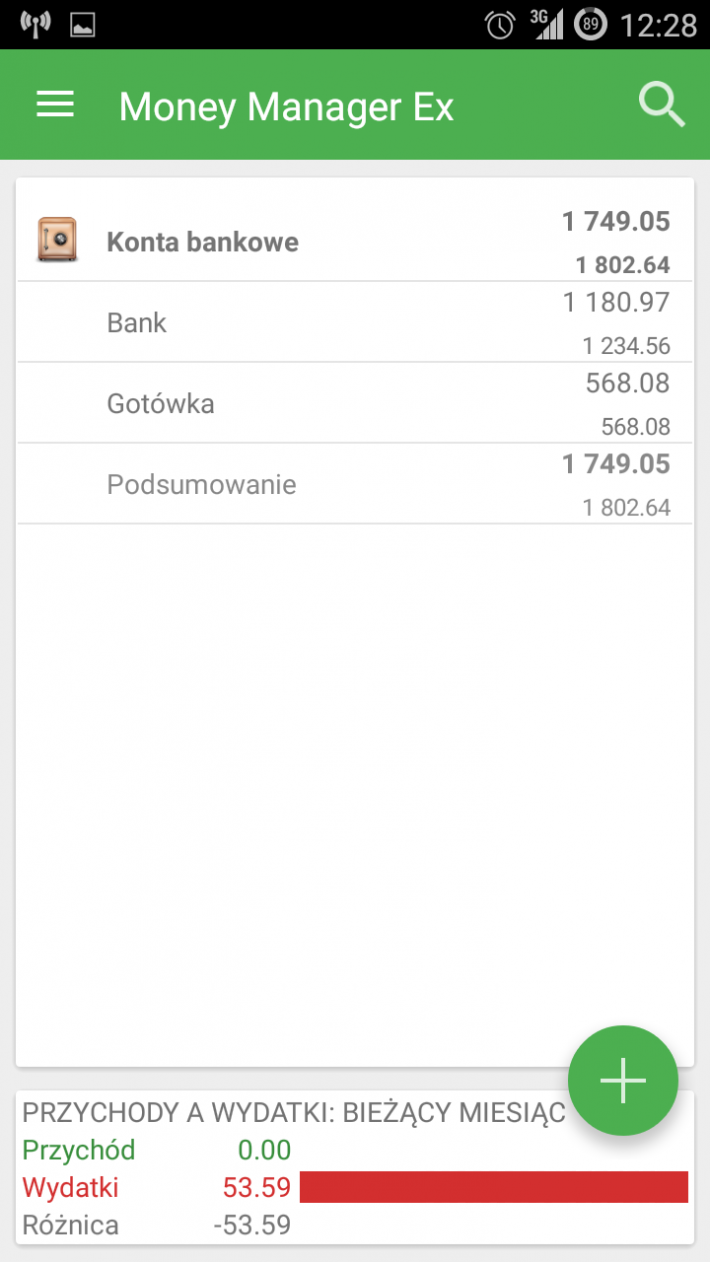This screenshot has height=1262, width=710.
Task: Select the Podsumowanie summary row
Action: (x=355, y=484)
